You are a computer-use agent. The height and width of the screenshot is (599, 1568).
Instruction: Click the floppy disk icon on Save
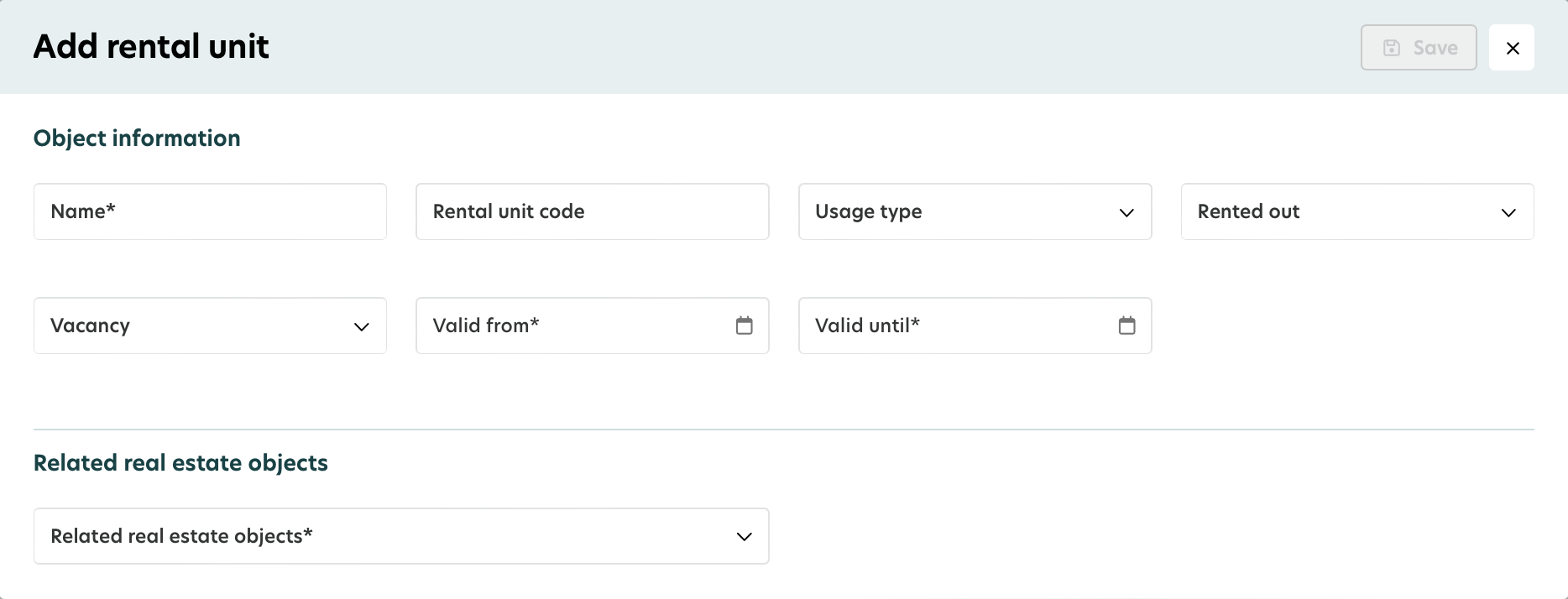tap(1392, 48)
